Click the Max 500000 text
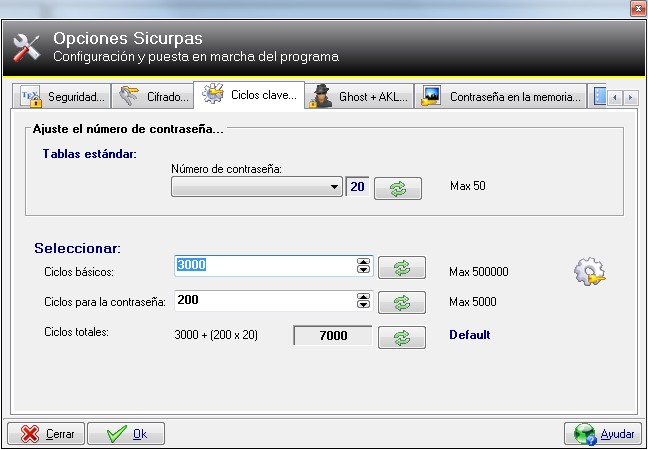This screenshot has width=648, height=450. click(479, 272)
